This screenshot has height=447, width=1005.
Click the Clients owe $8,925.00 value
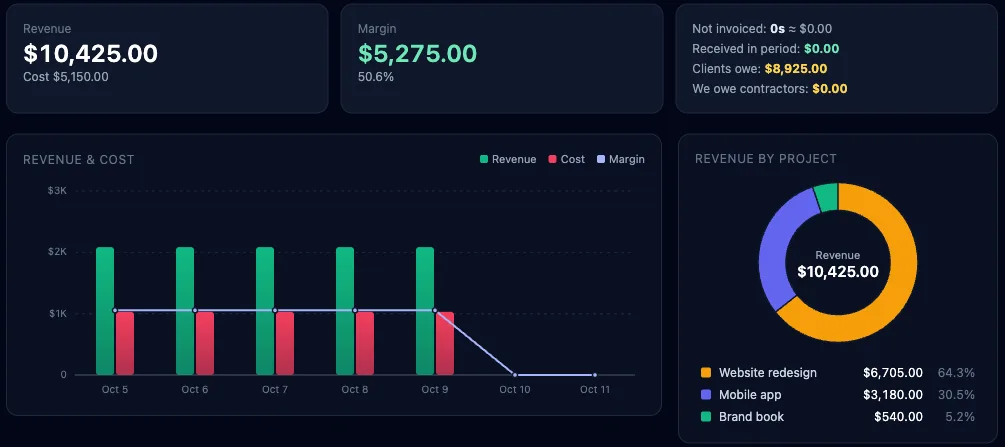click(796, 69)
